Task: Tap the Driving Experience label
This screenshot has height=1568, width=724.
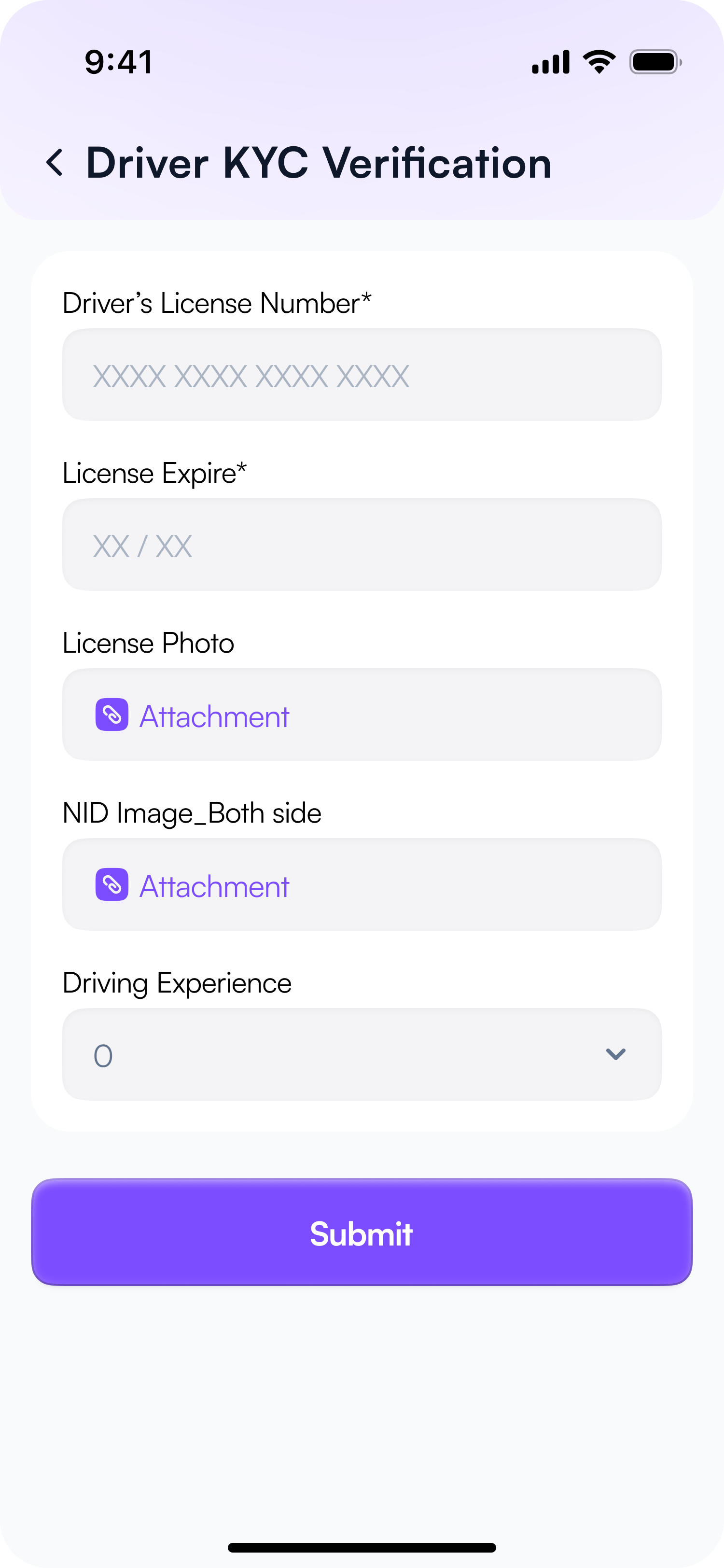Action: (x=177, y=983)
